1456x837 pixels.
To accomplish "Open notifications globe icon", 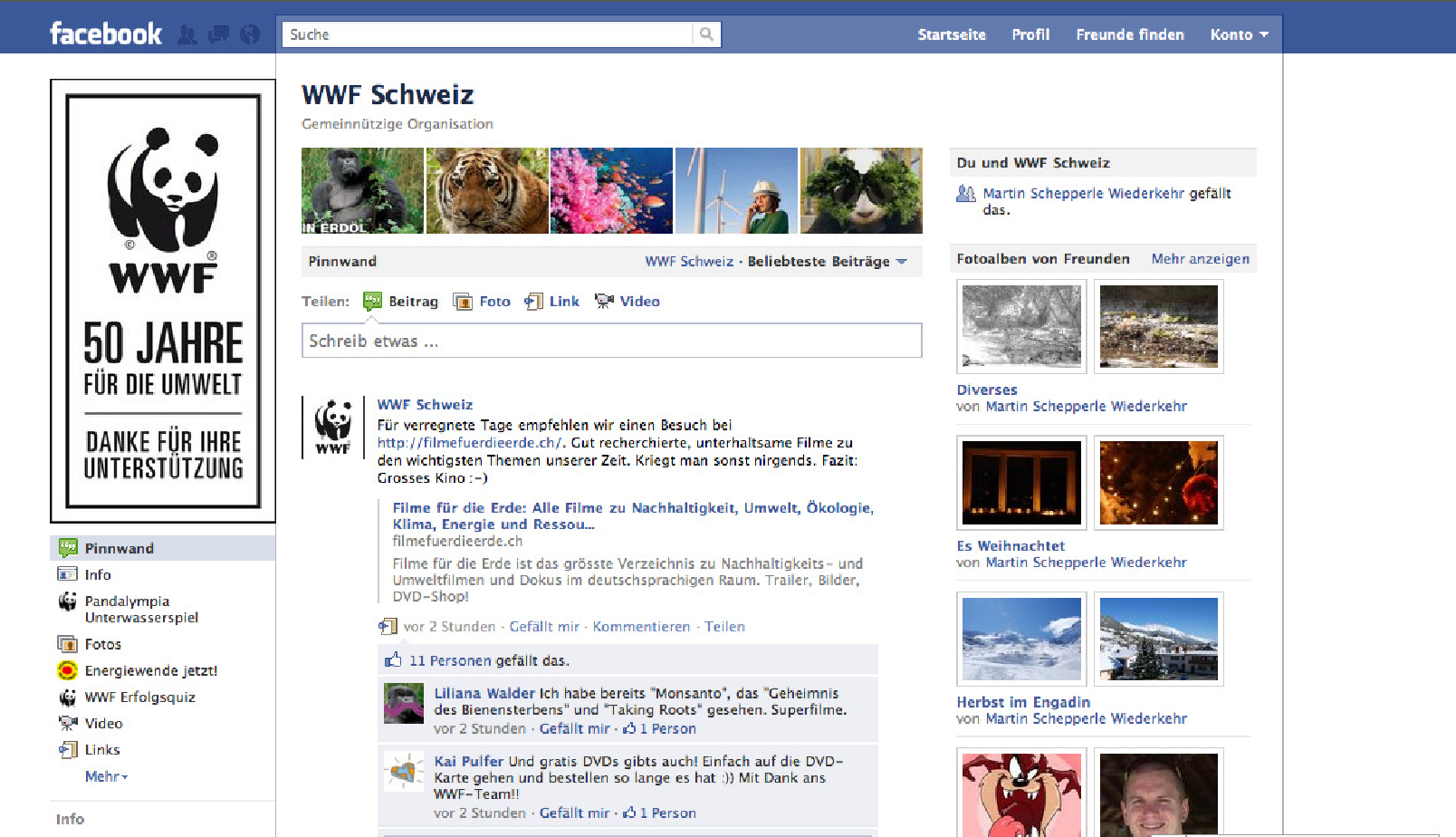I will click(250, 34).
